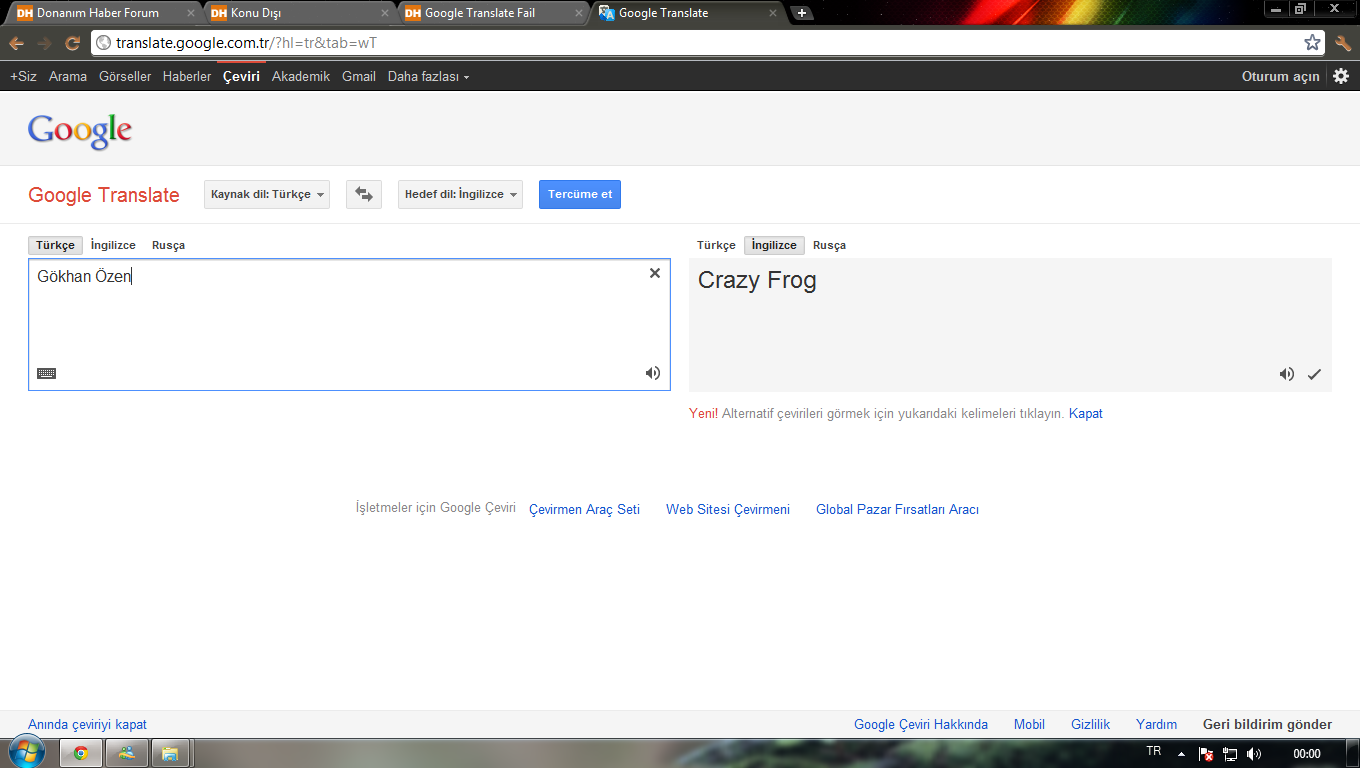
Task: Select Türkçe as target language
Action: [x=716, y=245]
